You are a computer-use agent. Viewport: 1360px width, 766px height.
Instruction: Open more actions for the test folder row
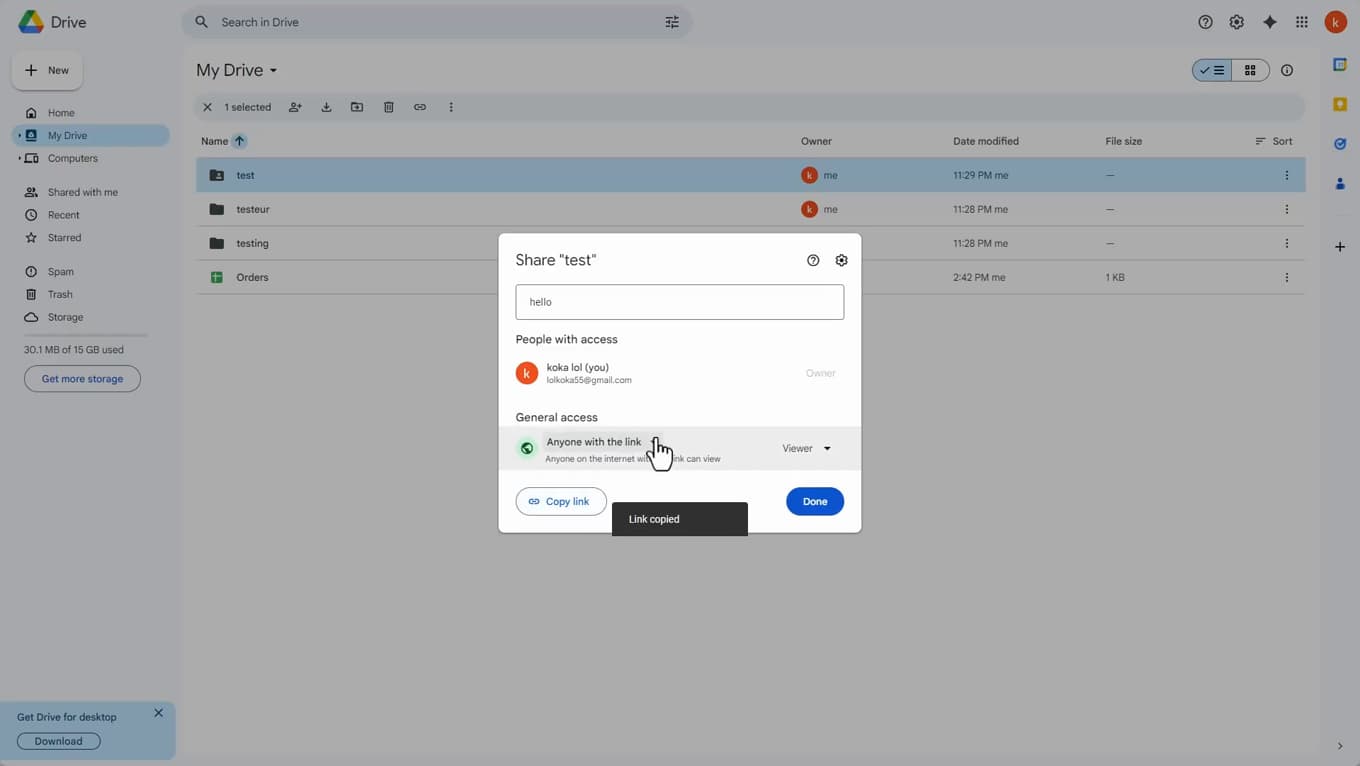[x=1287, y=175]
